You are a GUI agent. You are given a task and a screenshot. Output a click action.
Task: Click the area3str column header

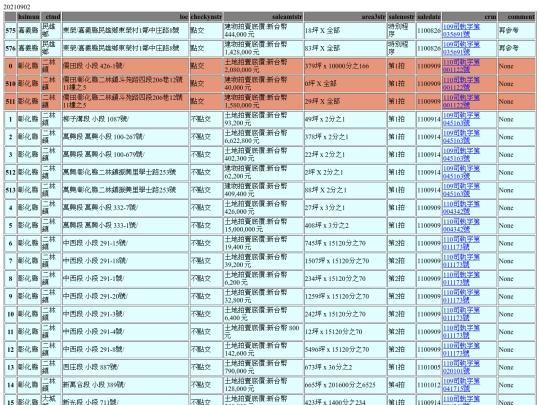[345, 17]
